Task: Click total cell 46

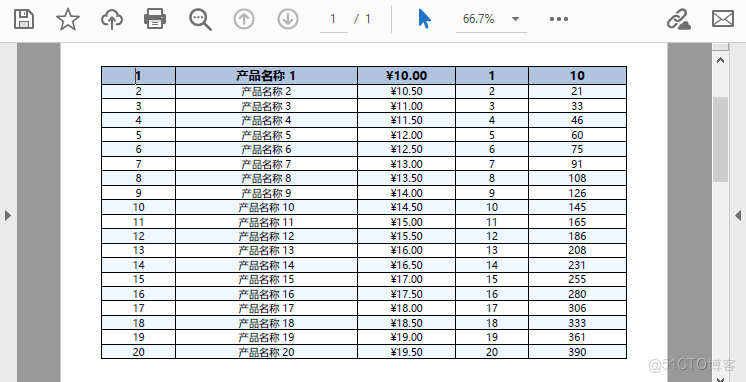Action: click(x=577, y=120)
